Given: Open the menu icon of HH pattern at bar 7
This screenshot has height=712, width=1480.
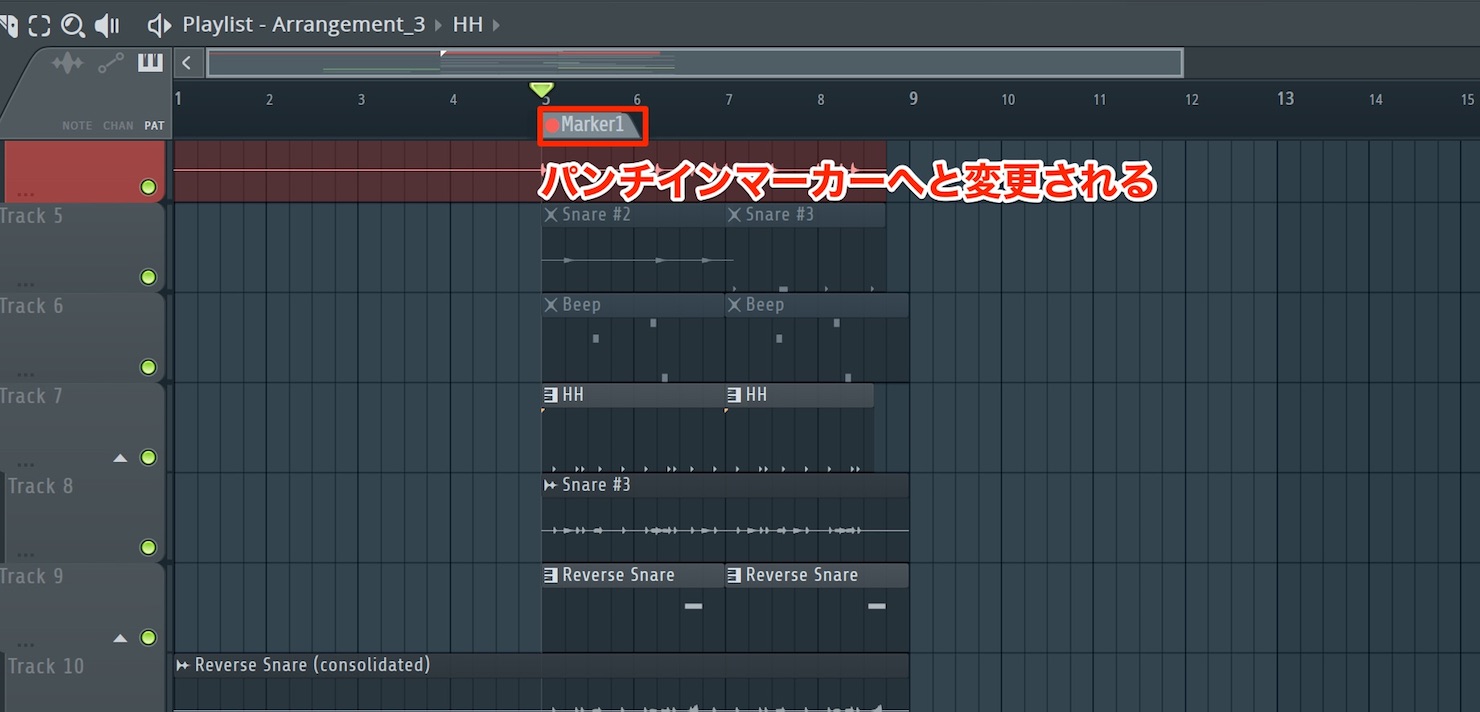Looking at the screenshot, I should pos(734,395).
